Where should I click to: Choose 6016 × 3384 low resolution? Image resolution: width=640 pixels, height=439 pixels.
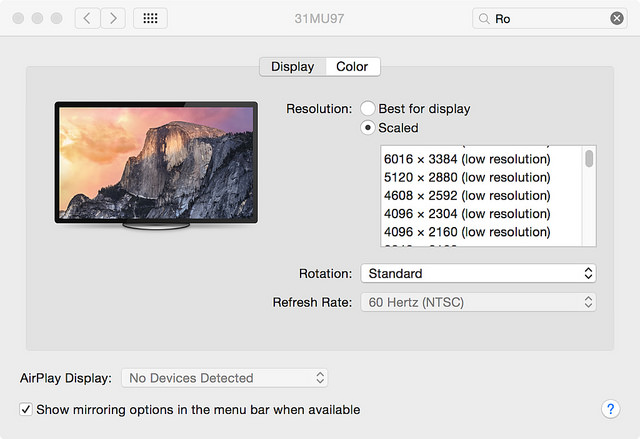466,159
